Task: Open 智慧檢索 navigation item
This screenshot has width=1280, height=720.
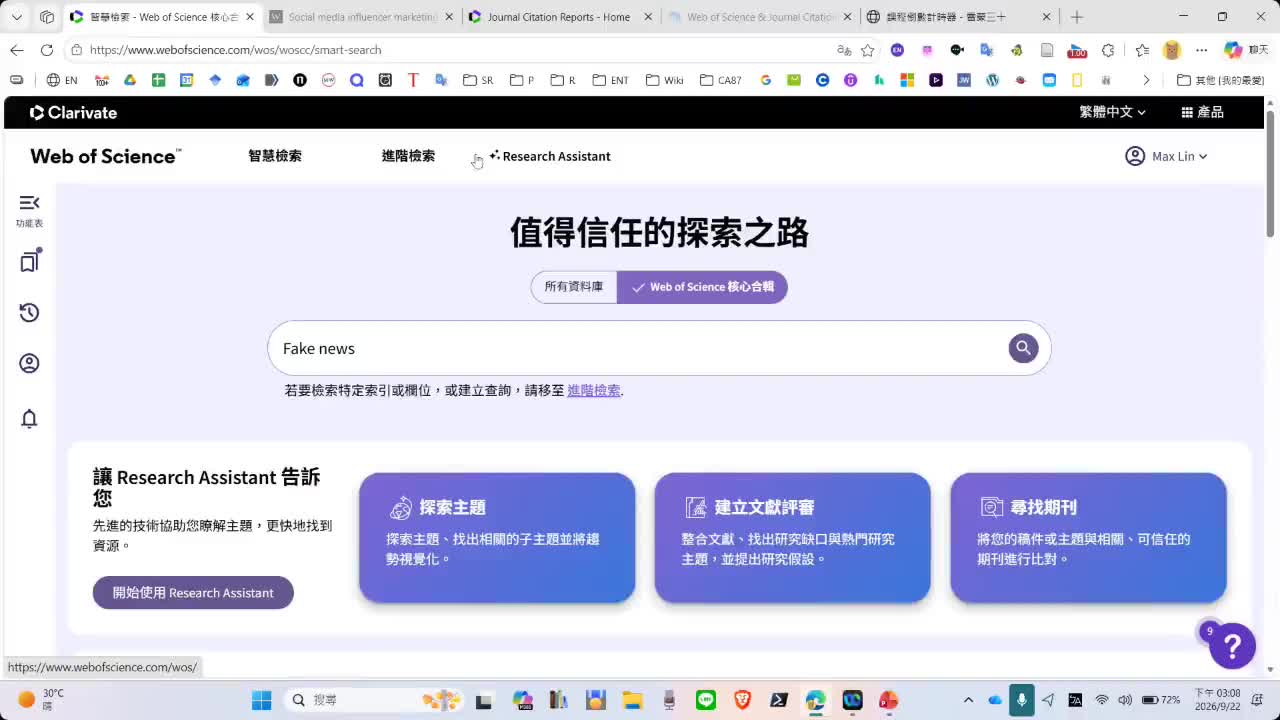Action: coord(275,156)
